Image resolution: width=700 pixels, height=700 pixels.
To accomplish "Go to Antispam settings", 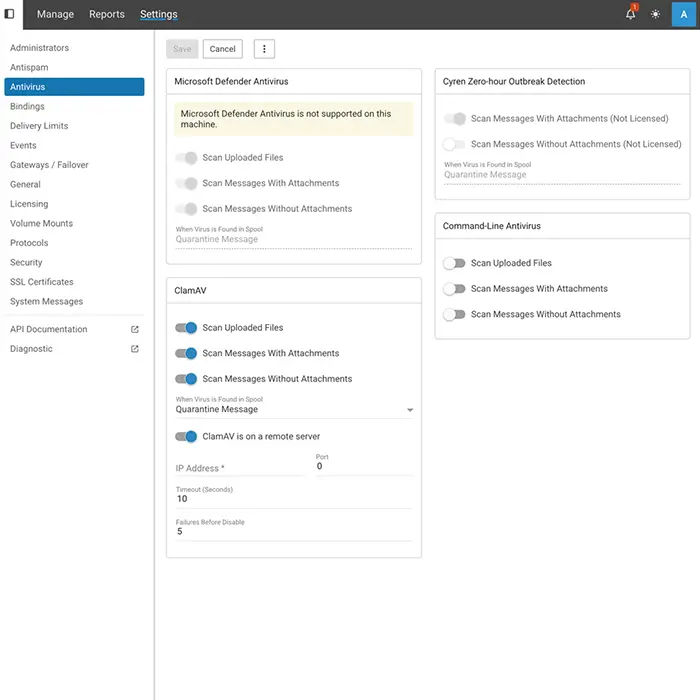I will 74,67.
